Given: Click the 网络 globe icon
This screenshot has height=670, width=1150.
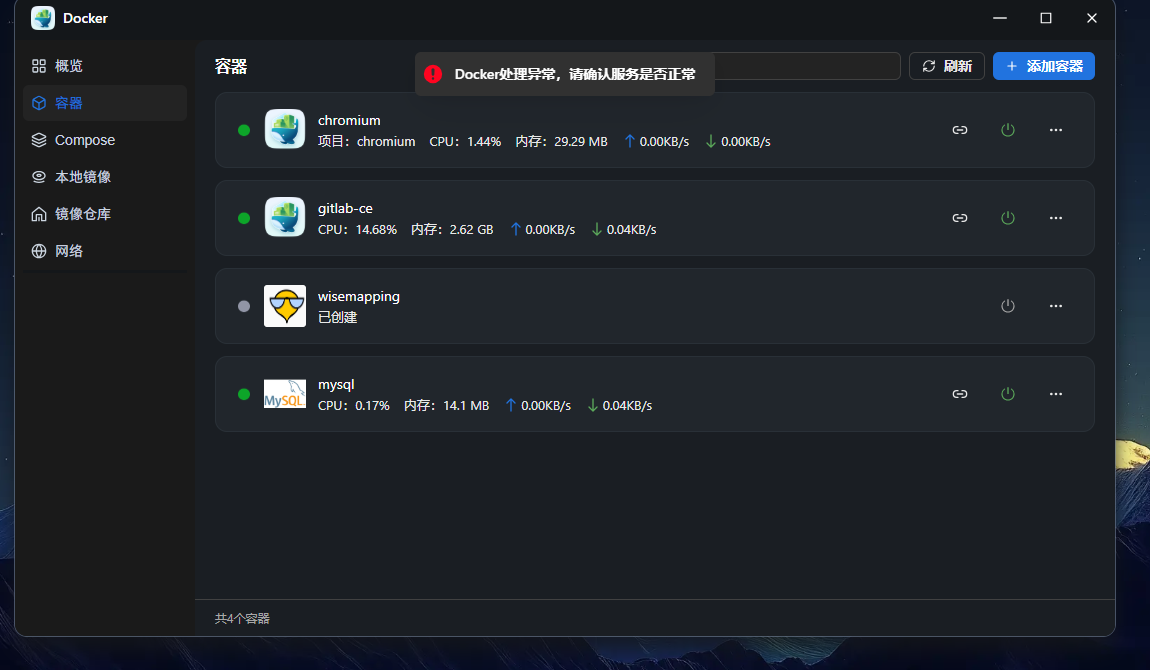Looking at the screenshot, I should (39, 251).
